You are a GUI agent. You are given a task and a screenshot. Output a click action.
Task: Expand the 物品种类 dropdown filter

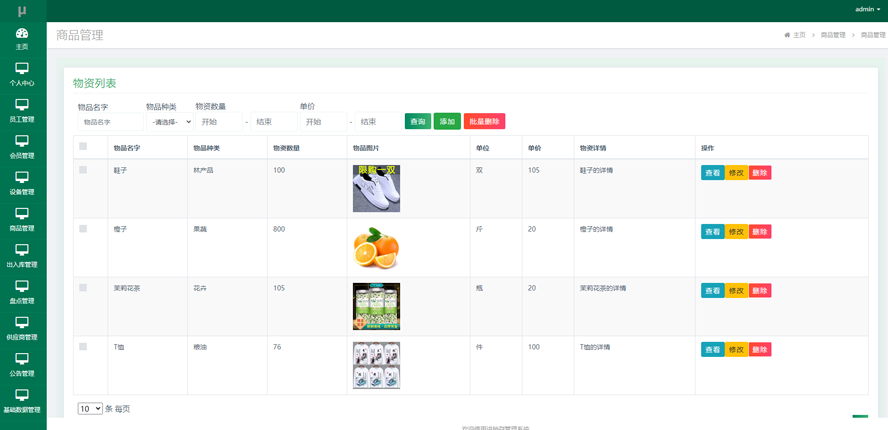pos(169,122)
